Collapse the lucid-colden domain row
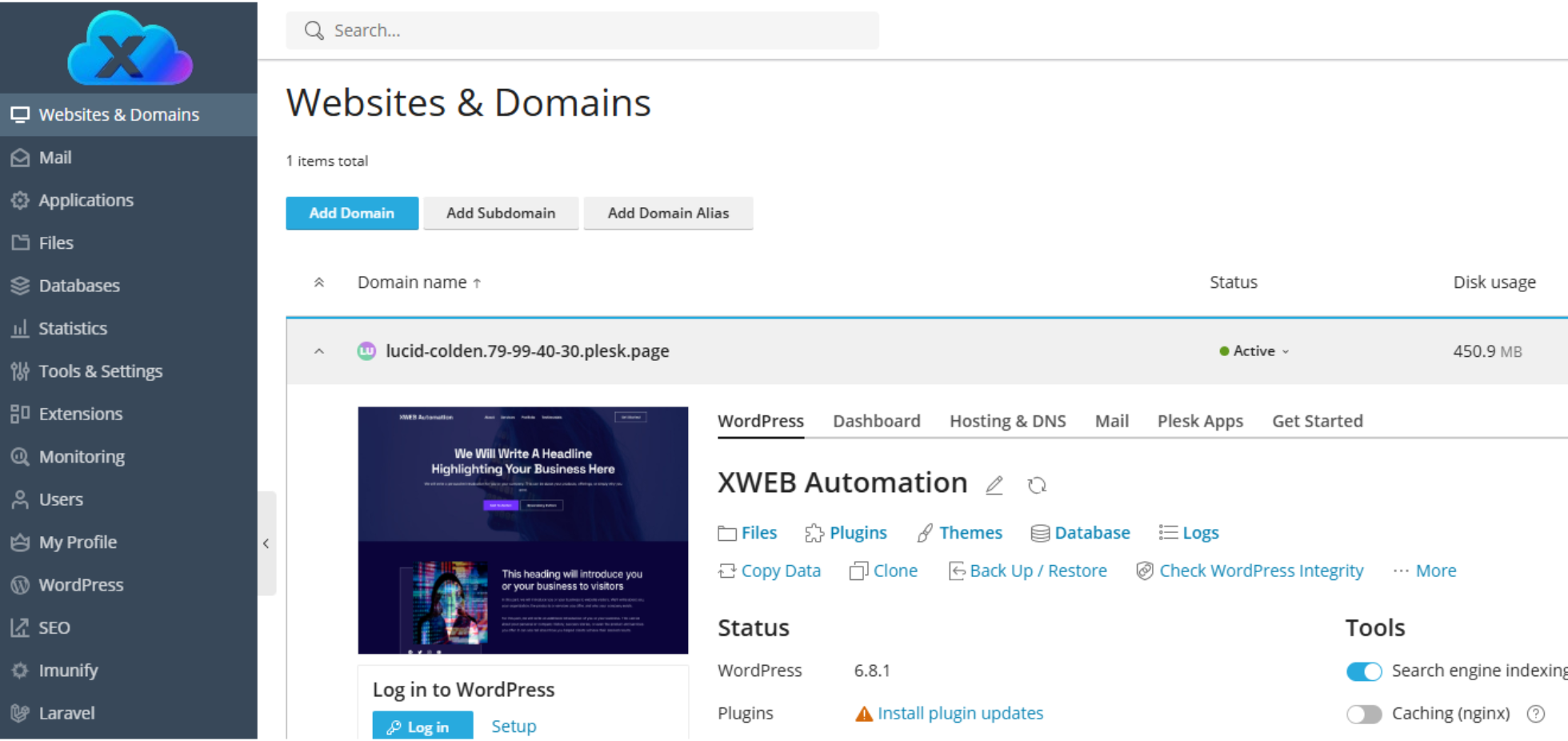1568x741 pixels. 319,351
